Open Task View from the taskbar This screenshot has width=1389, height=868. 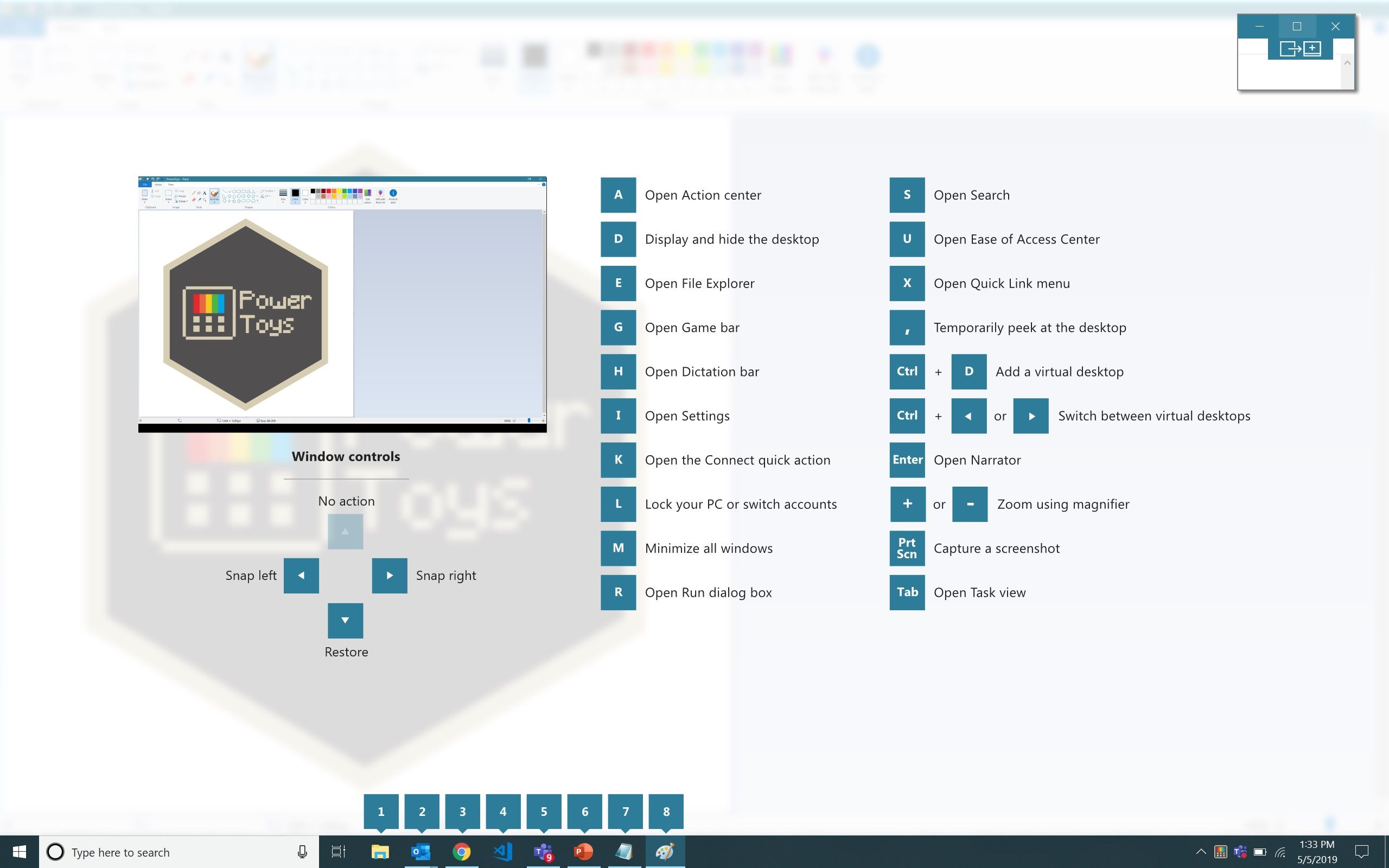[339, 852]
